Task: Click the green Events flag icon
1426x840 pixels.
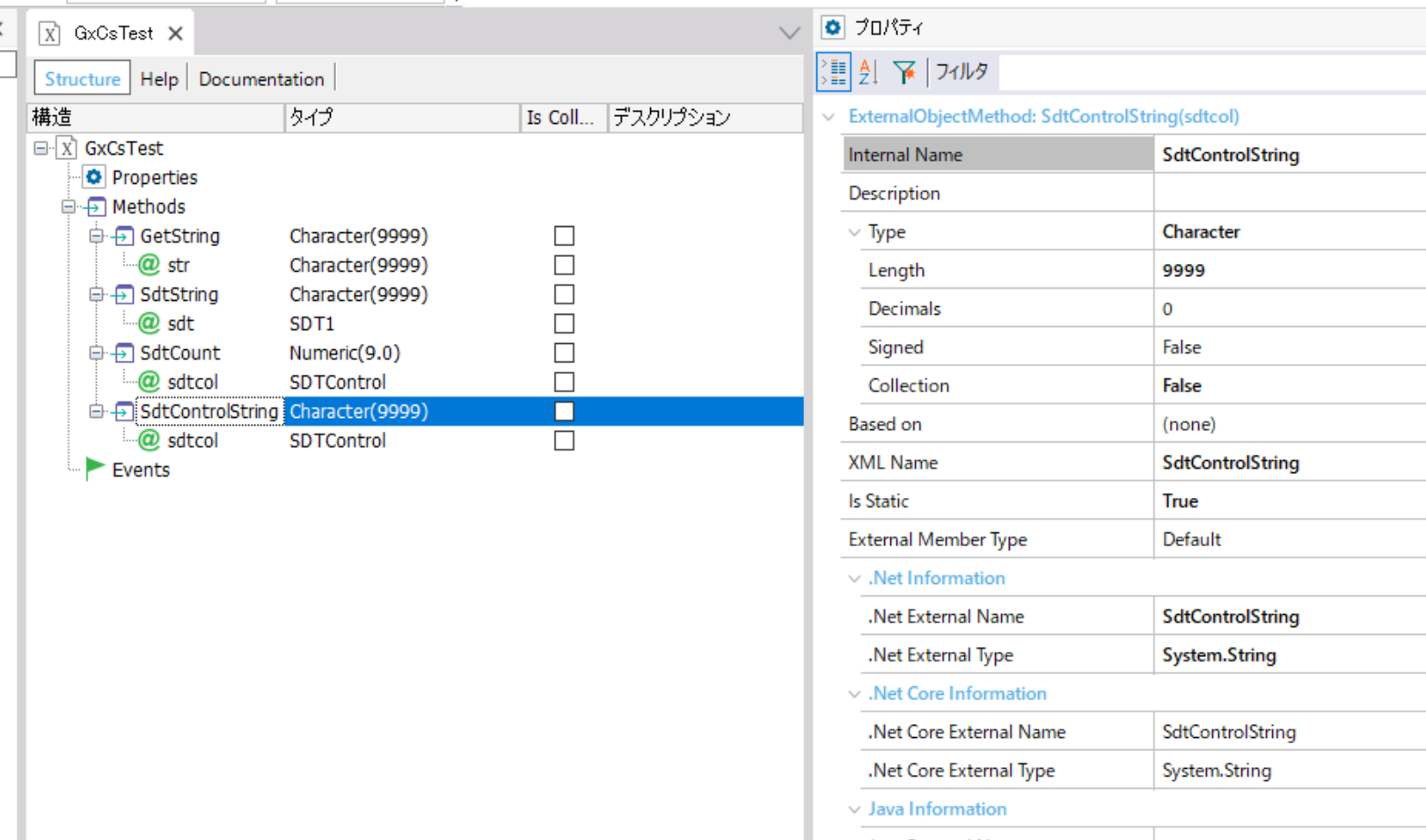Action: 95,469
